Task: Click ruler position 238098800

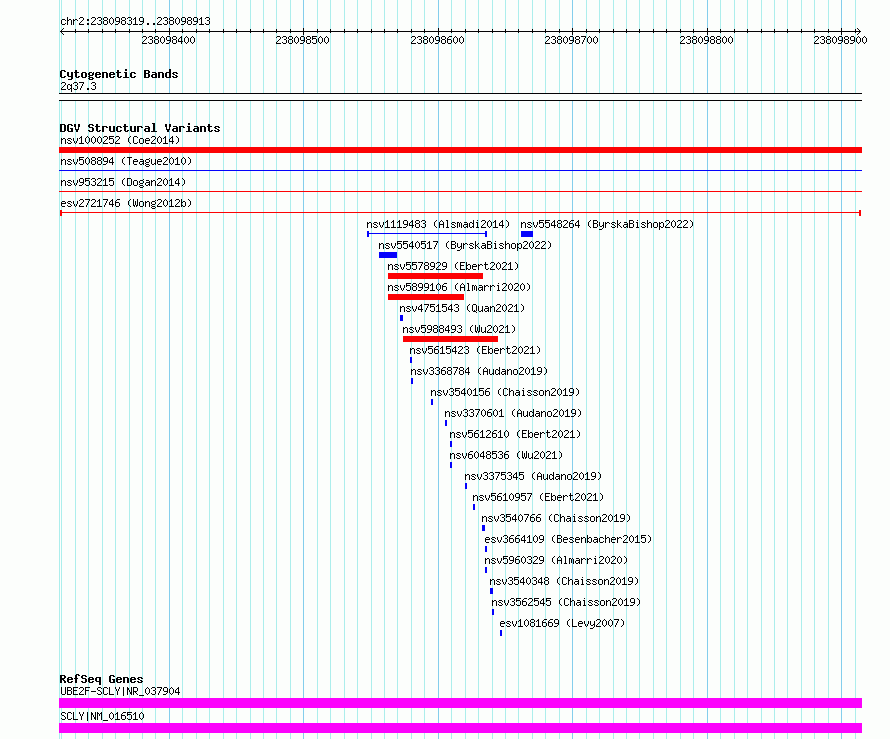Action: tap(707, 40)
